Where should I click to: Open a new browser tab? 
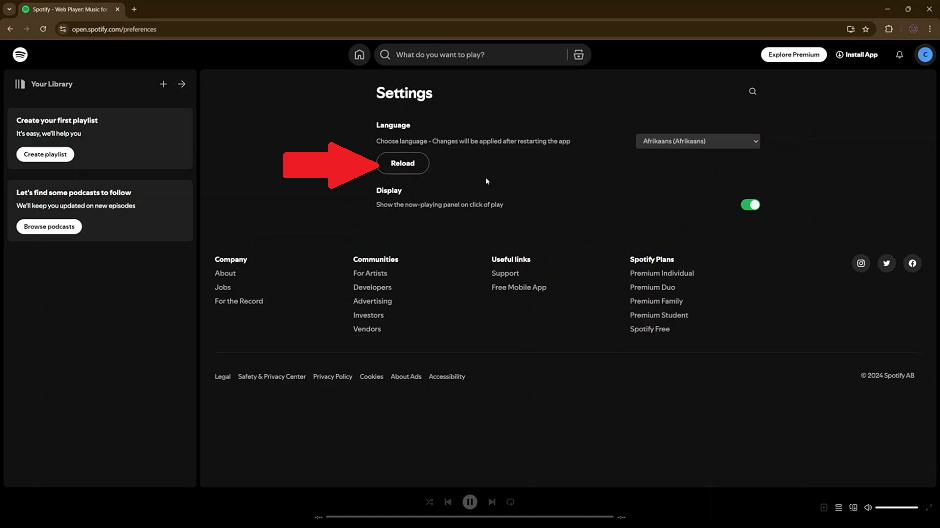pos(134,9)
